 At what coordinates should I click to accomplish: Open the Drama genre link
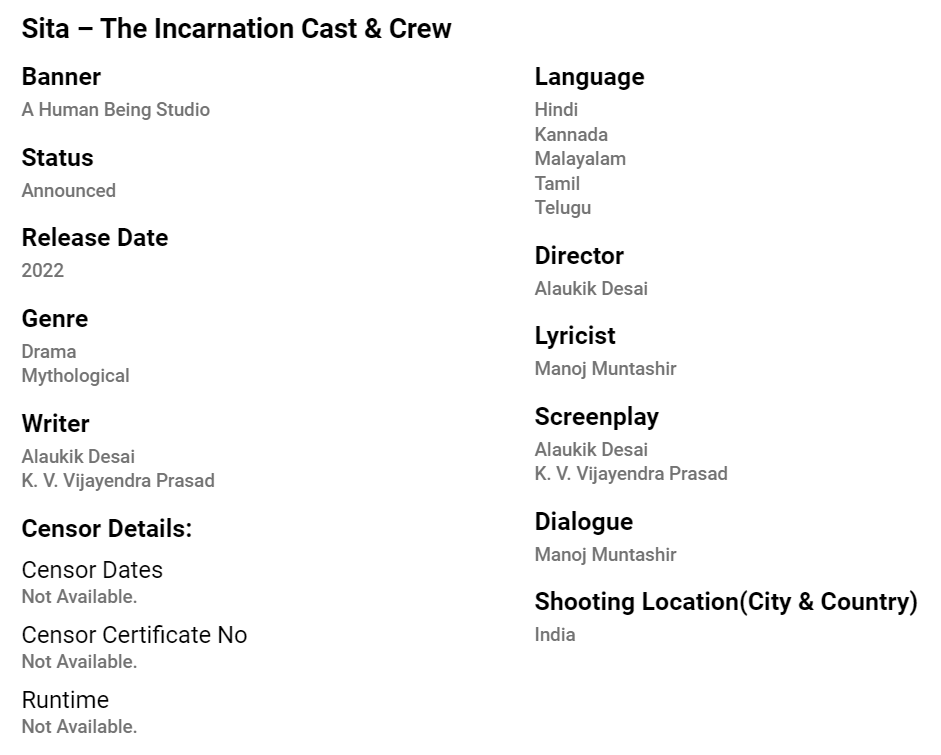click(49, 351)
